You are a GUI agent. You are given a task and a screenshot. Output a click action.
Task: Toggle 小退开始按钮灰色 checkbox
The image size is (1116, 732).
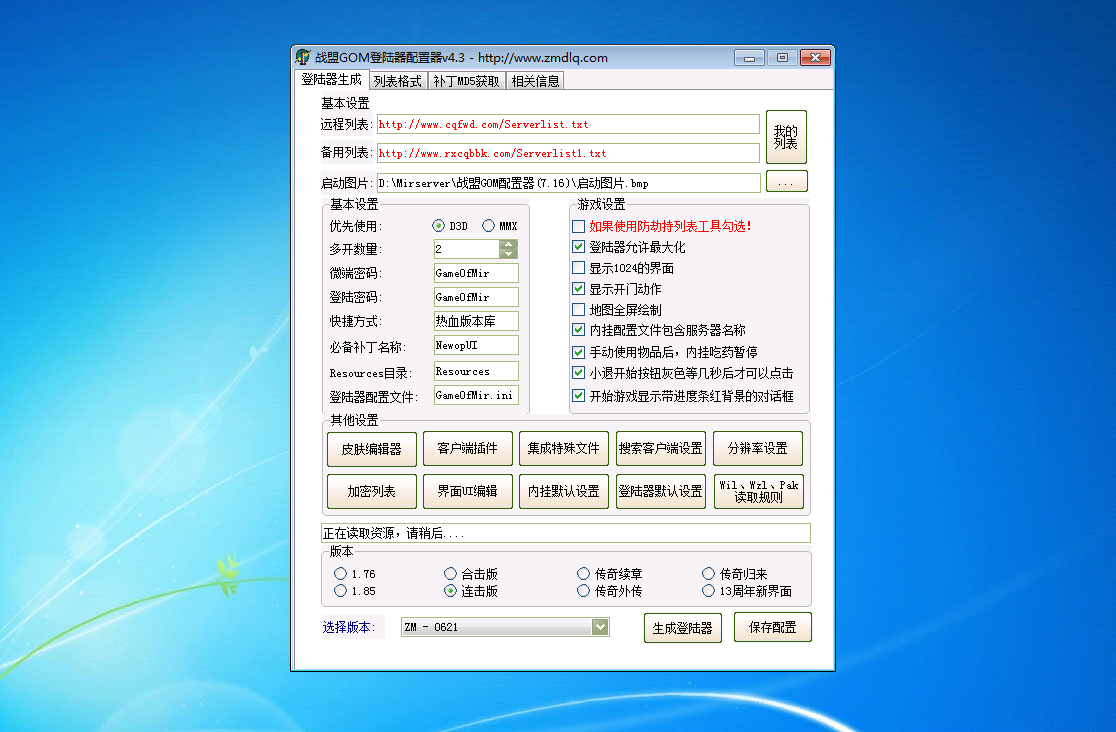[x=579, y=372]
